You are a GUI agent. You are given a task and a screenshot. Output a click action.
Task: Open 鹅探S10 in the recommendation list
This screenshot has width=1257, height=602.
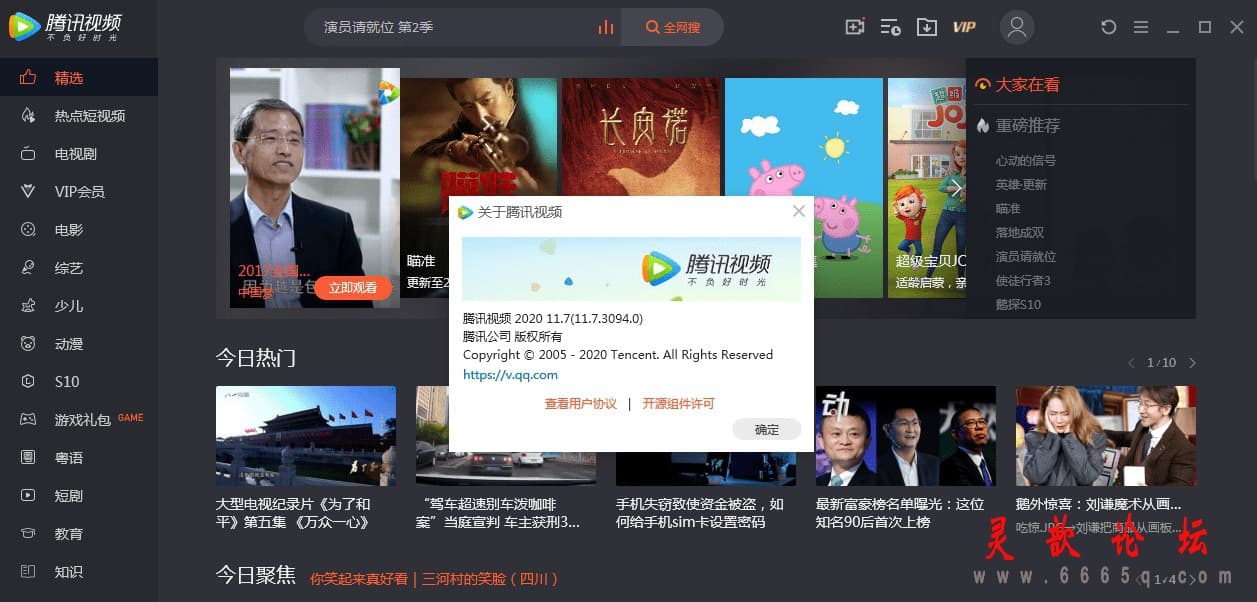[1018, 305]
